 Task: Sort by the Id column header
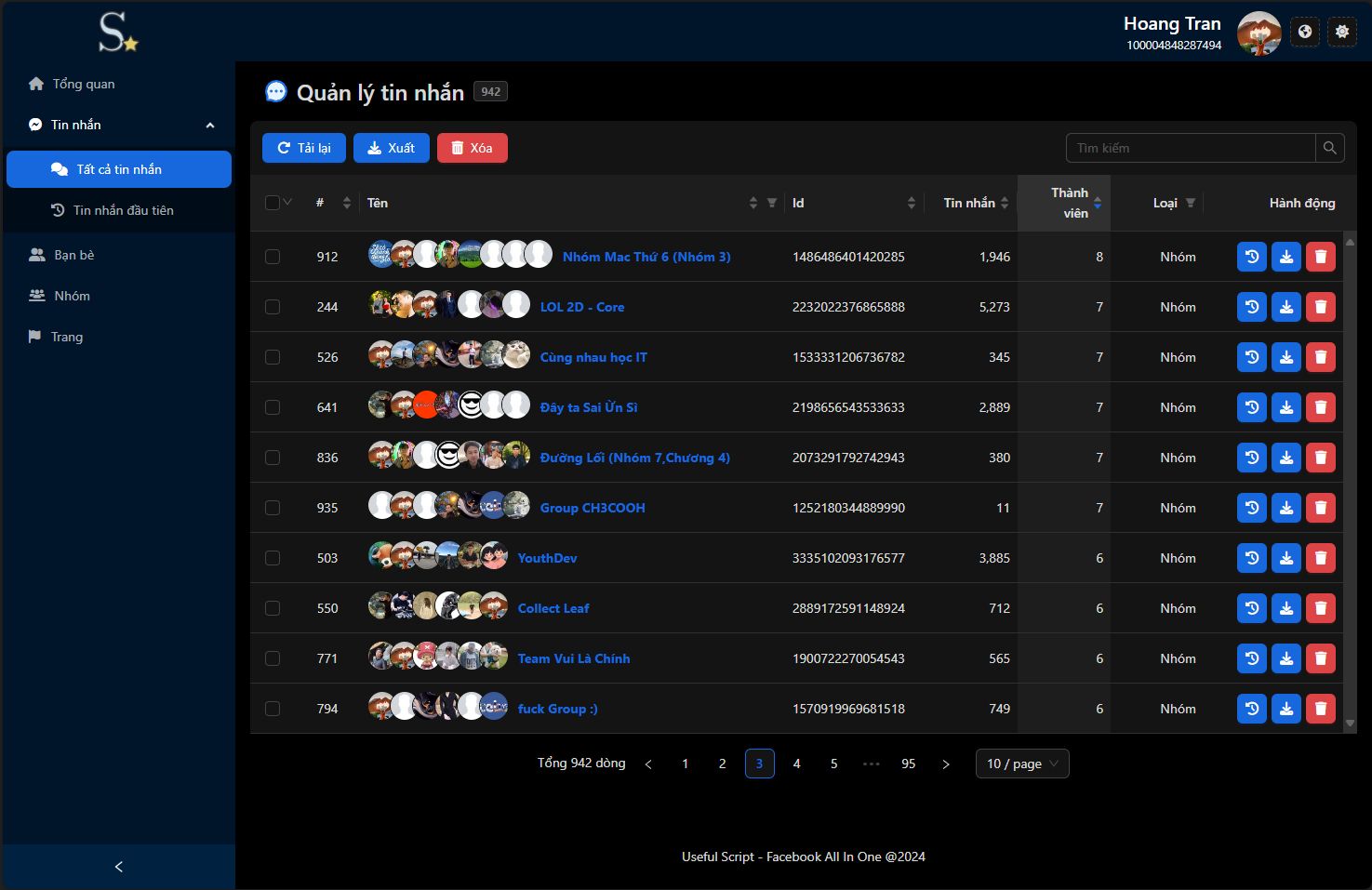854,203
